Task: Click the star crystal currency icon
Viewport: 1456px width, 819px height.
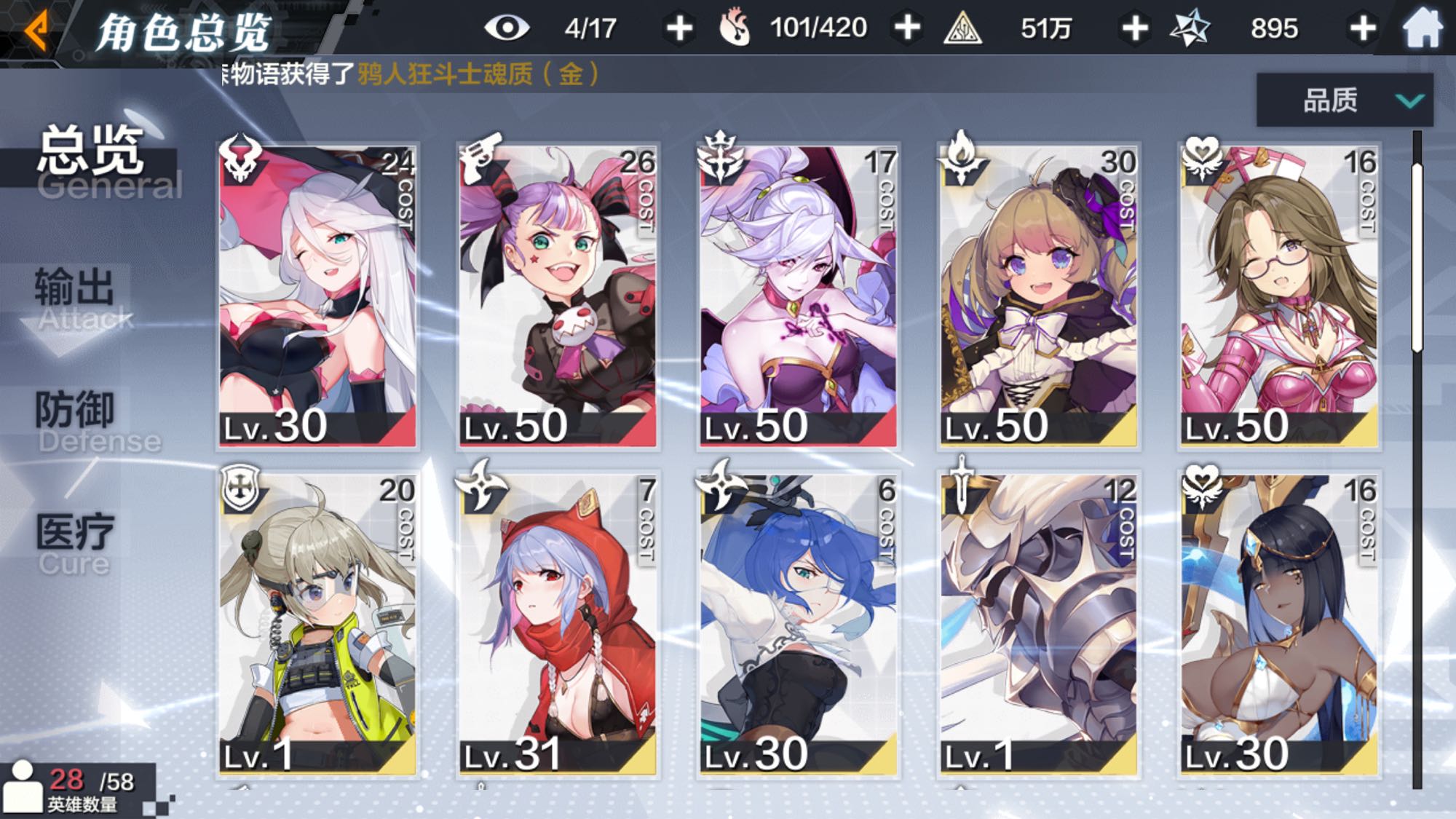Action: click(x=1190, y=29)
